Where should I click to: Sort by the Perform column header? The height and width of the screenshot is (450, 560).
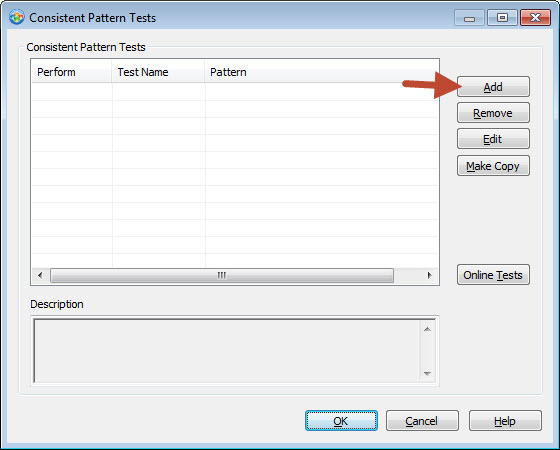click(71, 72)
